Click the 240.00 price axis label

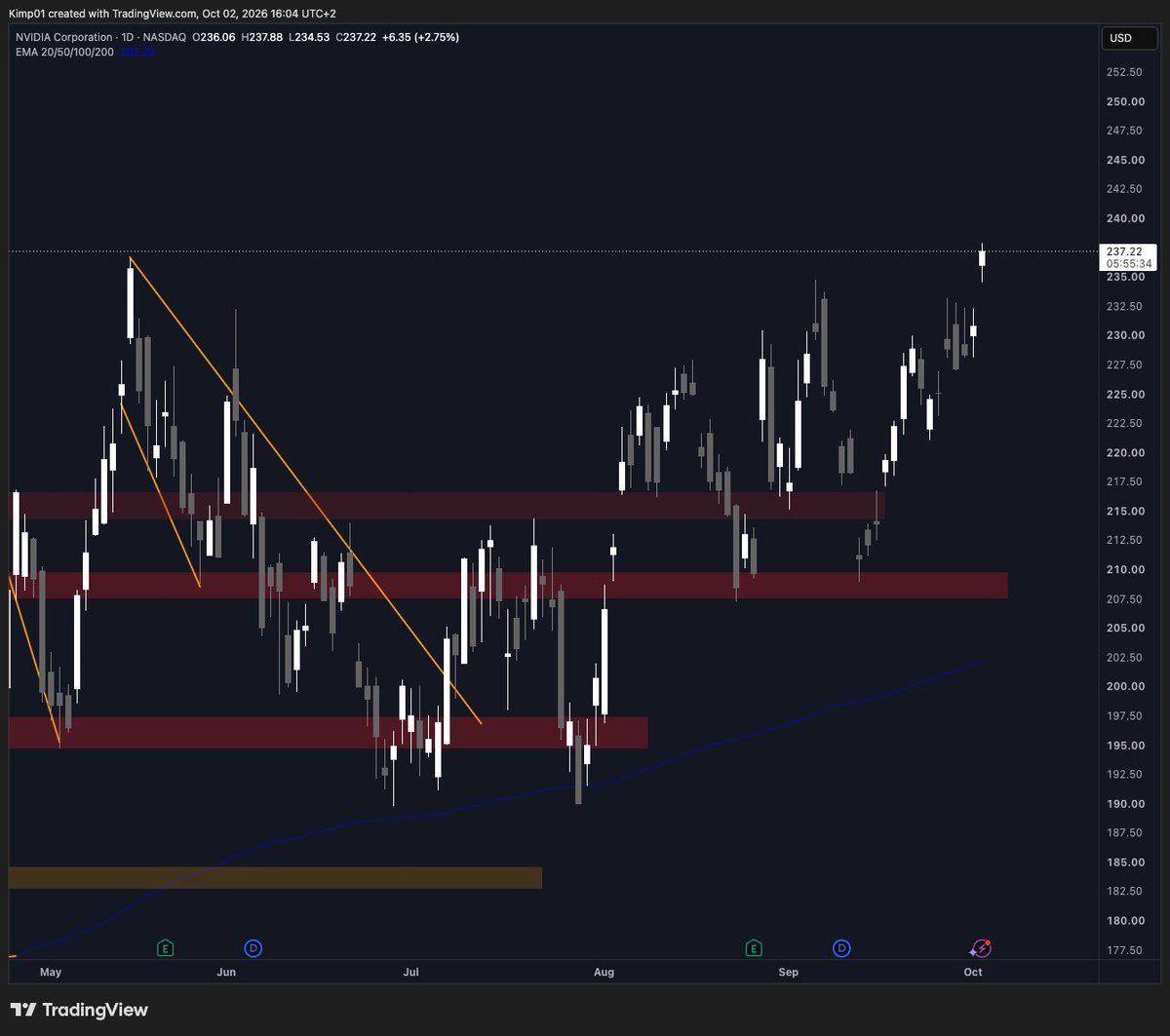coord(1125,218)
